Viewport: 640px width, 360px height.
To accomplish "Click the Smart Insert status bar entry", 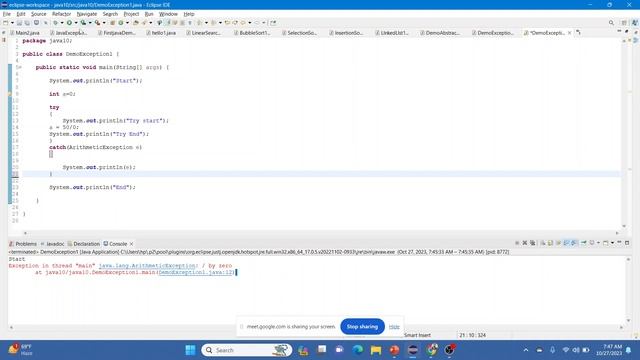I will [x=417, y=335].
